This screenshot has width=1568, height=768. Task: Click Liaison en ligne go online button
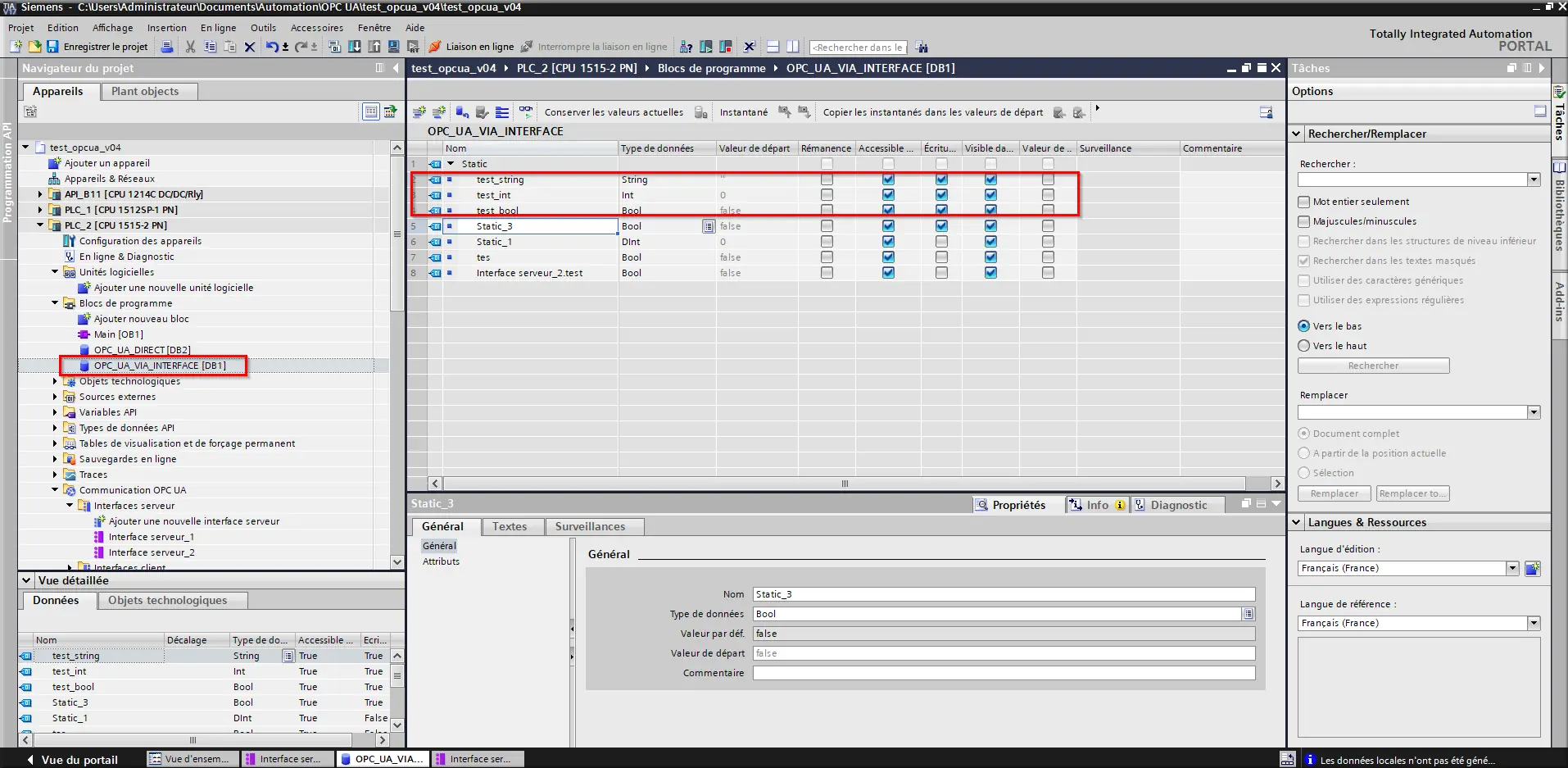(472, 47)
